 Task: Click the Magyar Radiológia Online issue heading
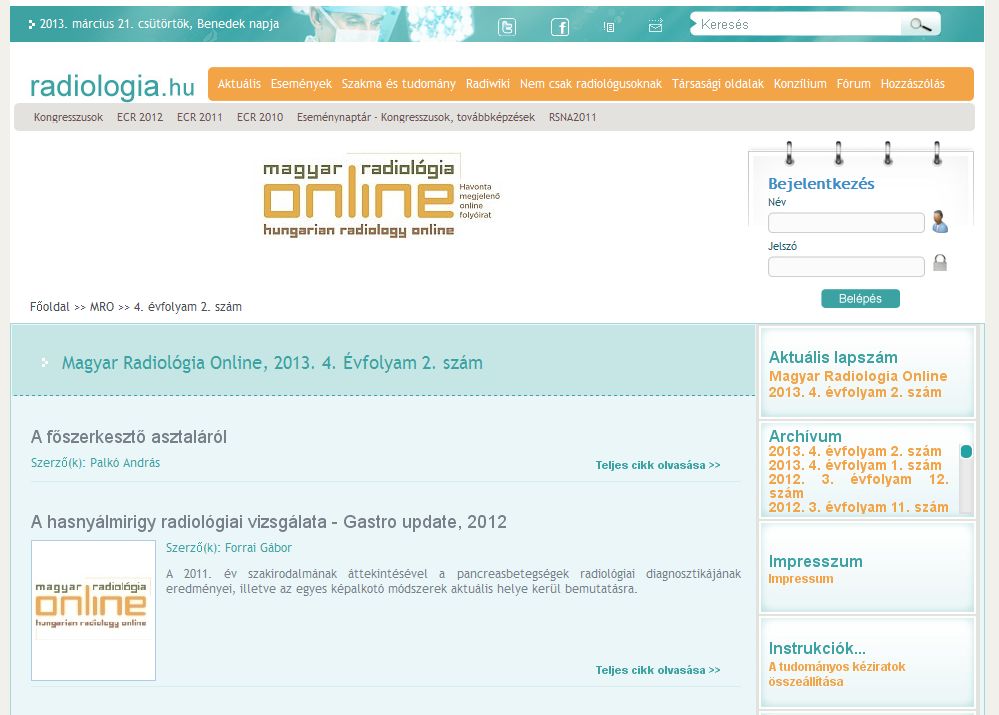(272, 363)
